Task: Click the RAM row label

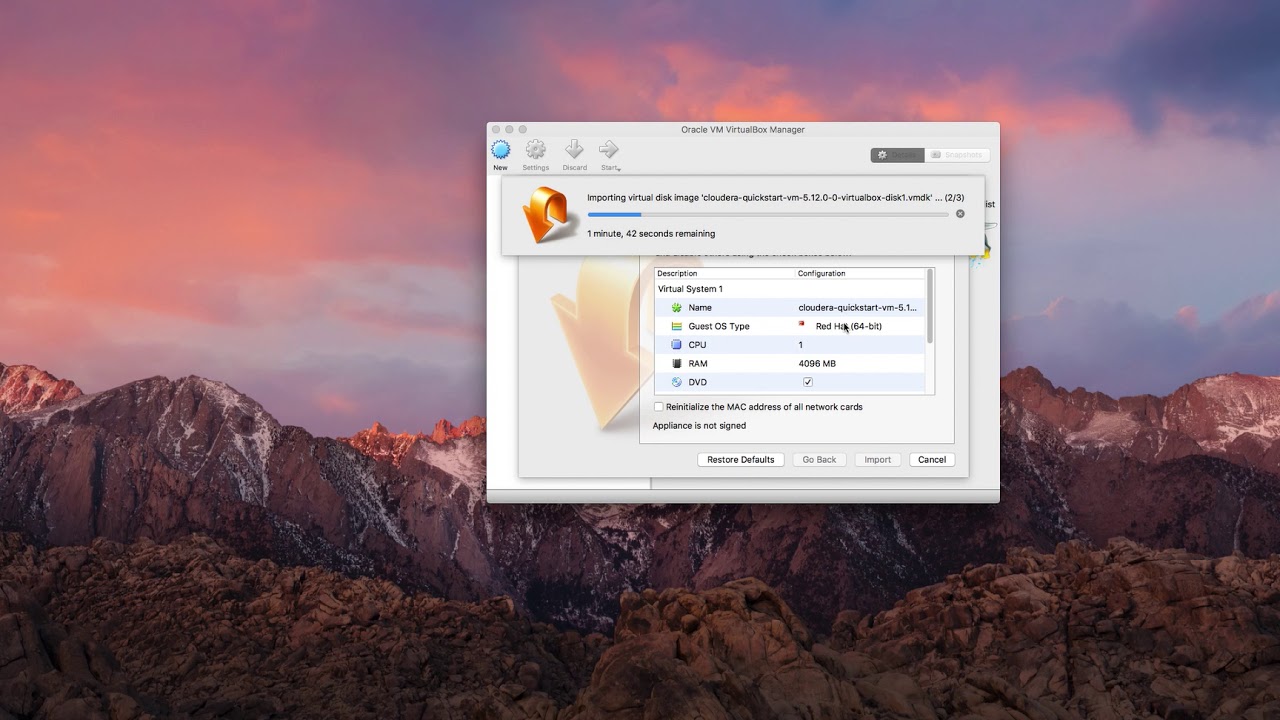Action: tap(698, 364)
